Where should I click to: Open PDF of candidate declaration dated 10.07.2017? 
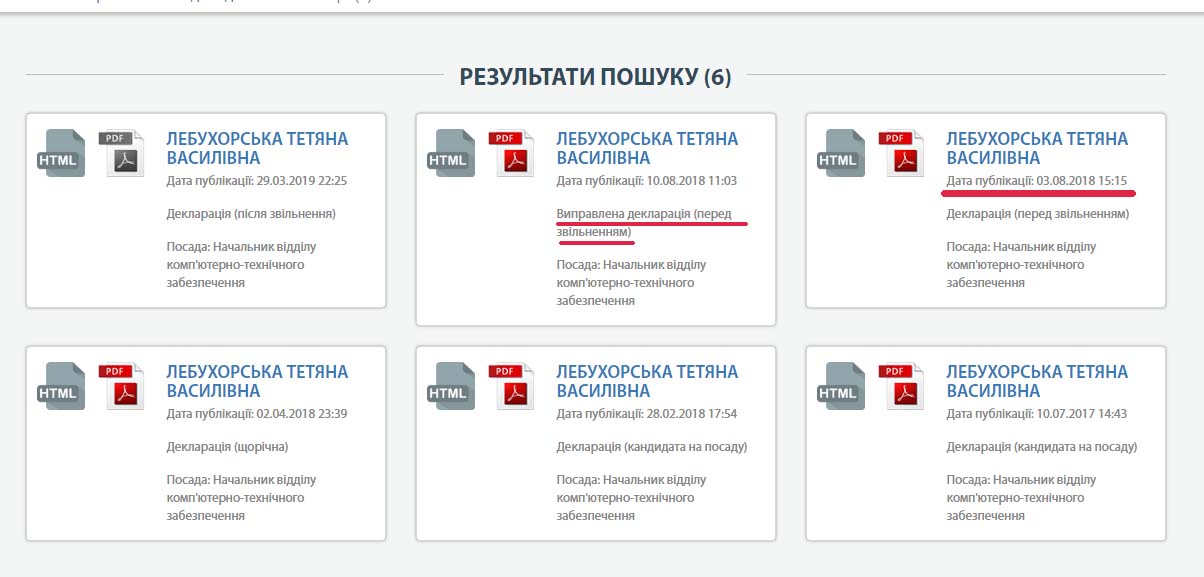tap(902, 386)
